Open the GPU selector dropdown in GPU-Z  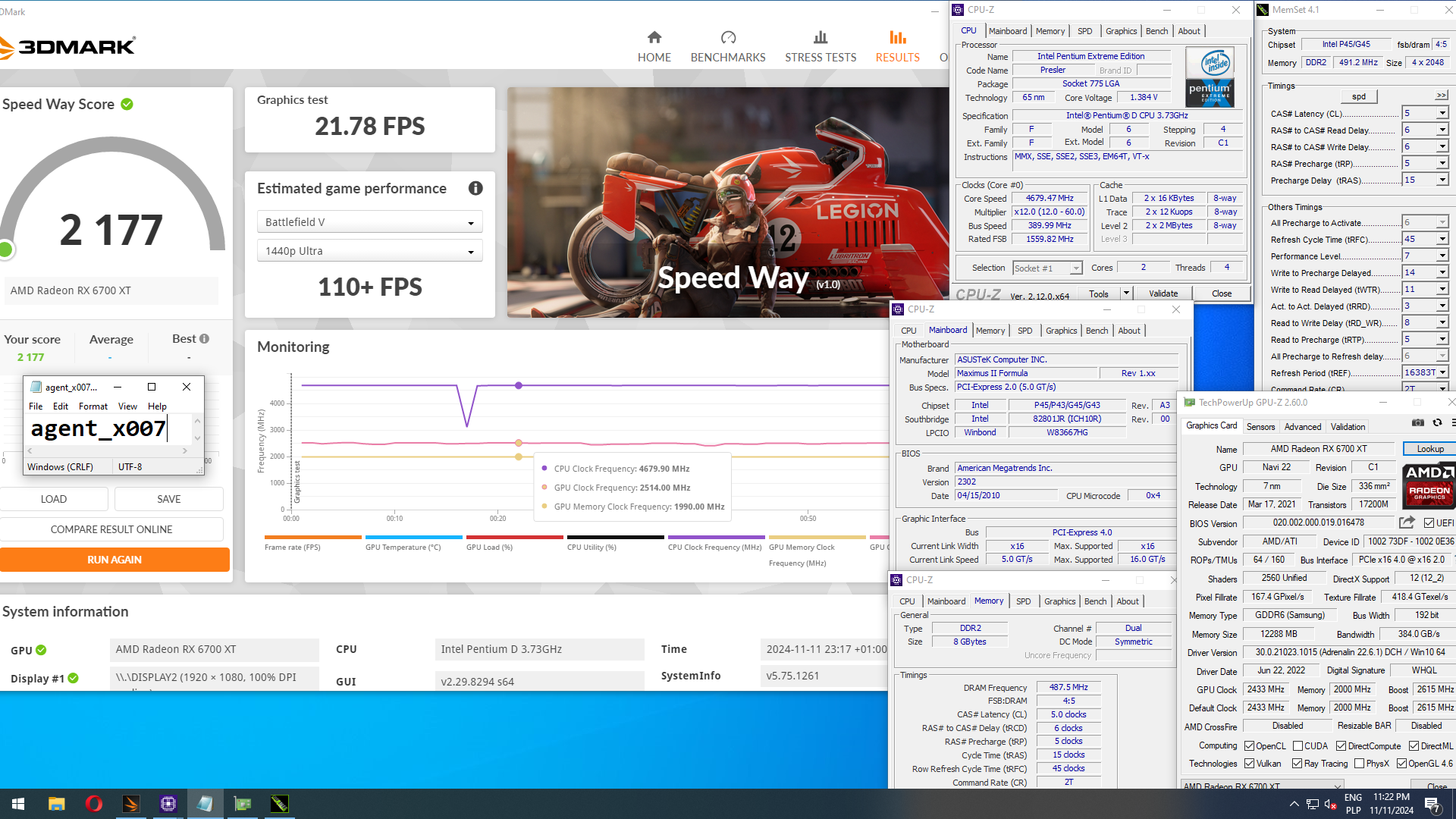[1263, 785]
